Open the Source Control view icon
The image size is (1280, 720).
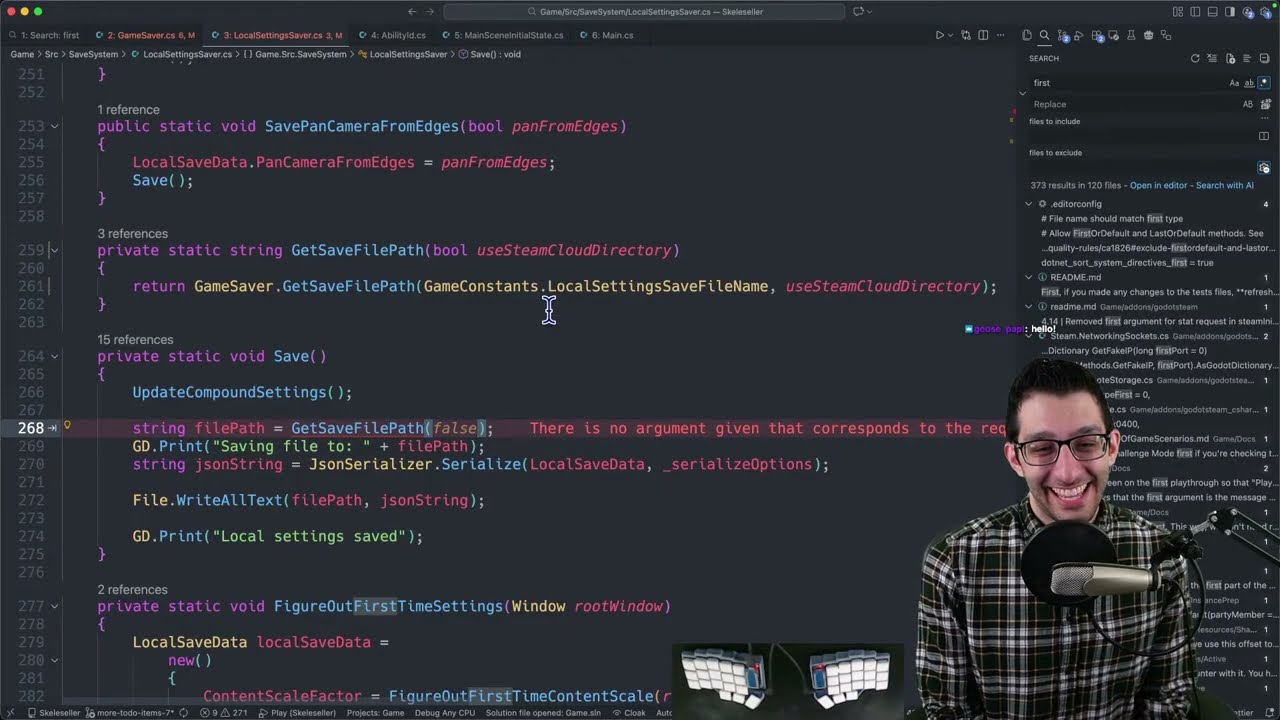pyautogui.click(x=1062, y=35)
